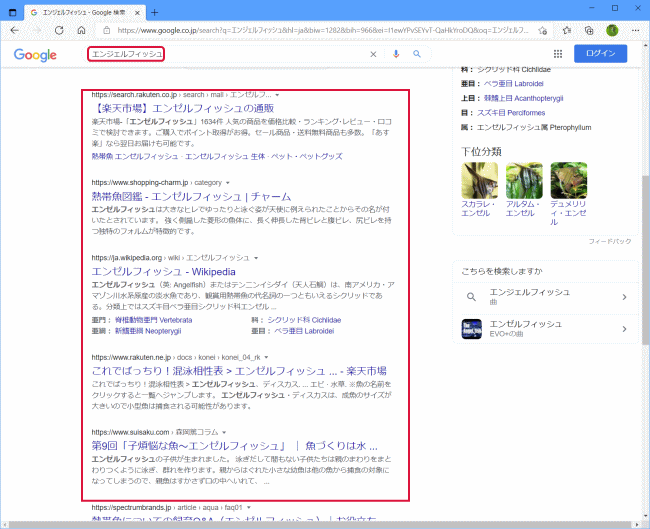Viewport: 650px width, 529px height.
Task: Open 第9回「子煩悩な魚～エンゼルフィッシュ」 result
Action: click(x=235, y=446)
